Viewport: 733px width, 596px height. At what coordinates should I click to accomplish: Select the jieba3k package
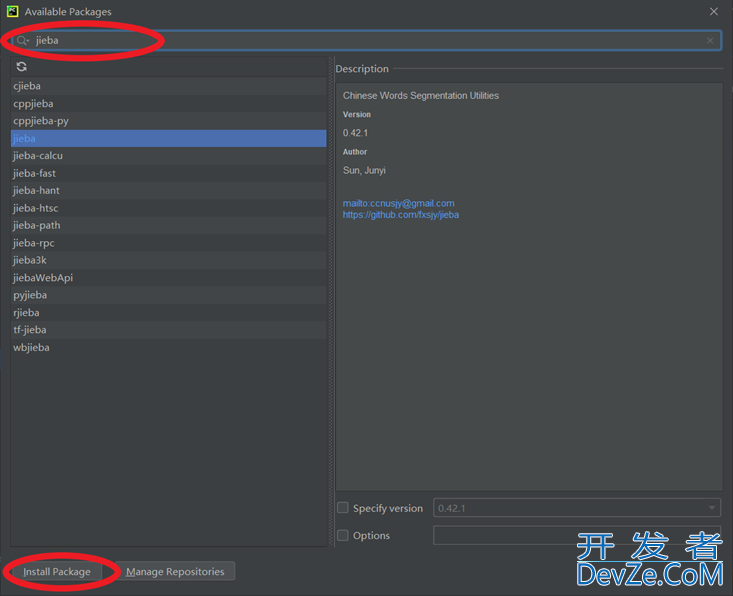(x=168, y=260)
